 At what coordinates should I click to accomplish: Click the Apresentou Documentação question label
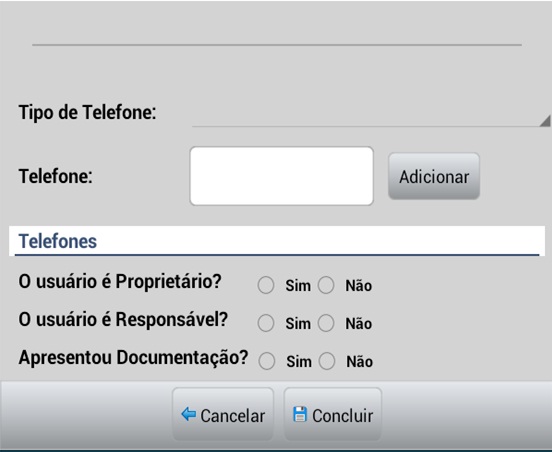(x=133, y=358)
